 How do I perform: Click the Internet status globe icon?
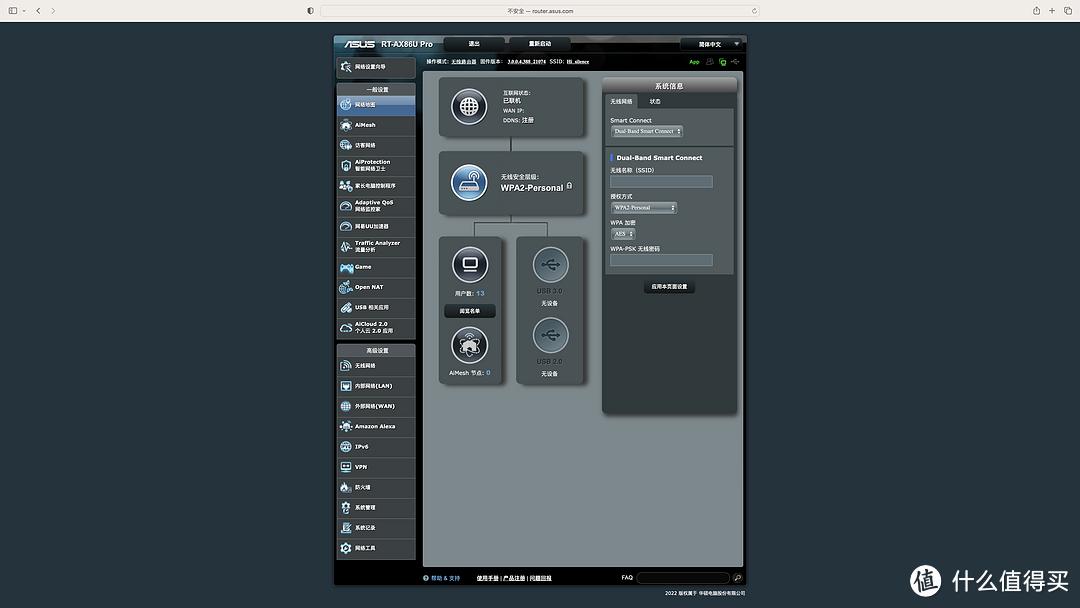[x=469, y=106]
